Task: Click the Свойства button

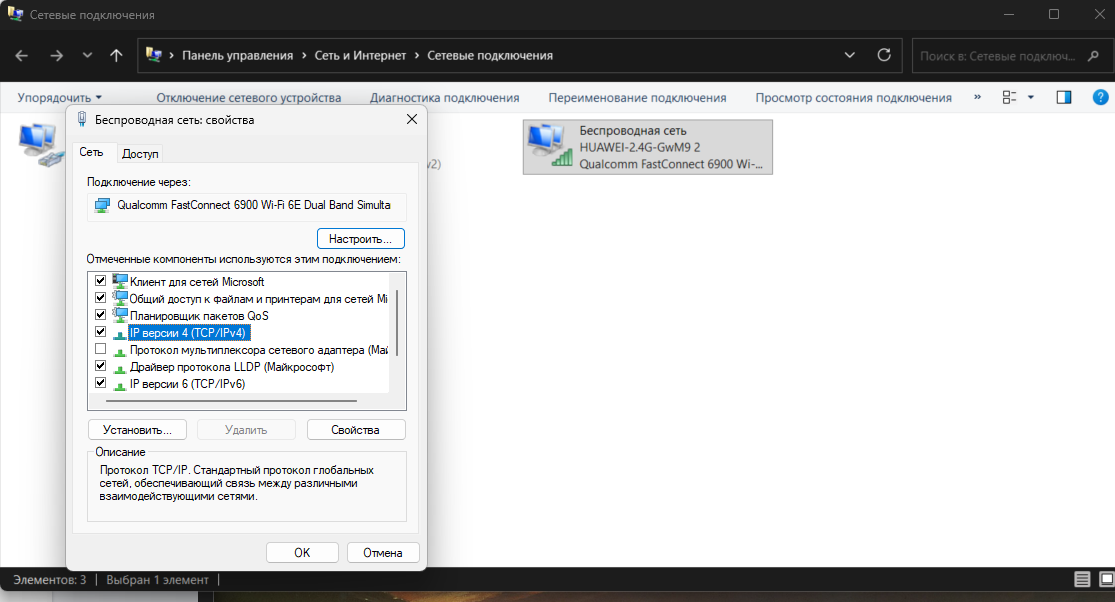Action: [356, 430]
